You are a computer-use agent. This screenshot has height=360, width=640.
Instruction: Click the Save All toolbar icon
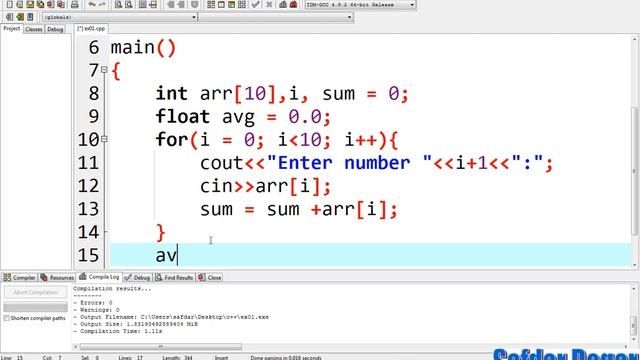40,4
